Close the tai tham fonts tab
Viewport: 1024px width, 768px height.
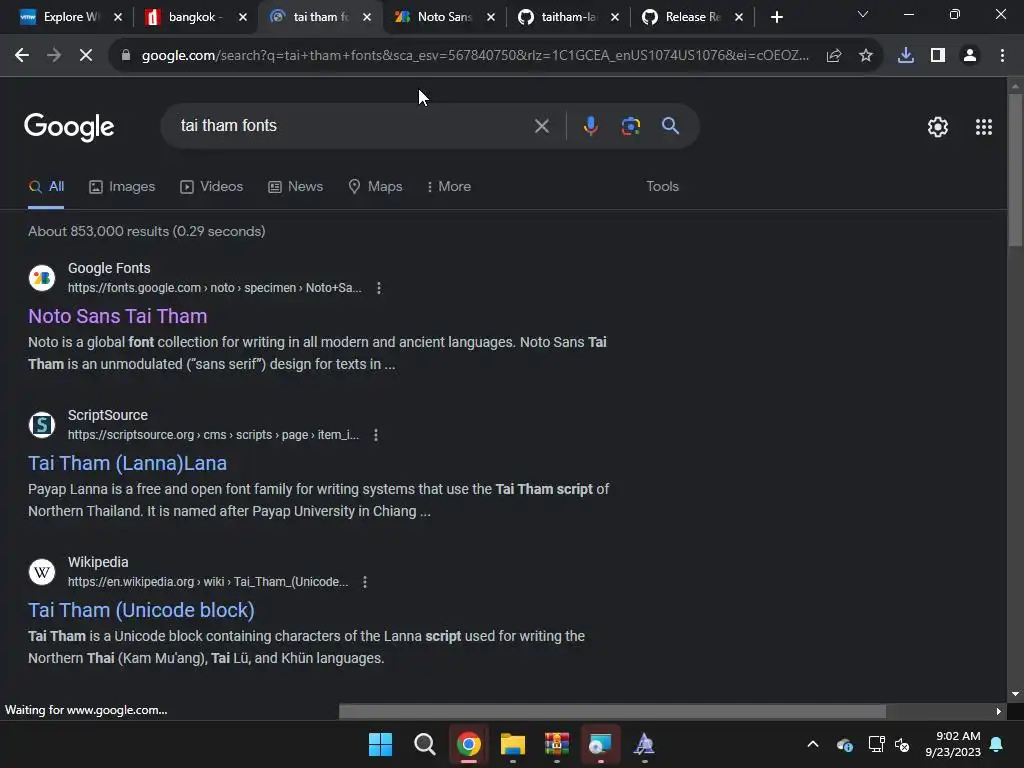(367, 17)
